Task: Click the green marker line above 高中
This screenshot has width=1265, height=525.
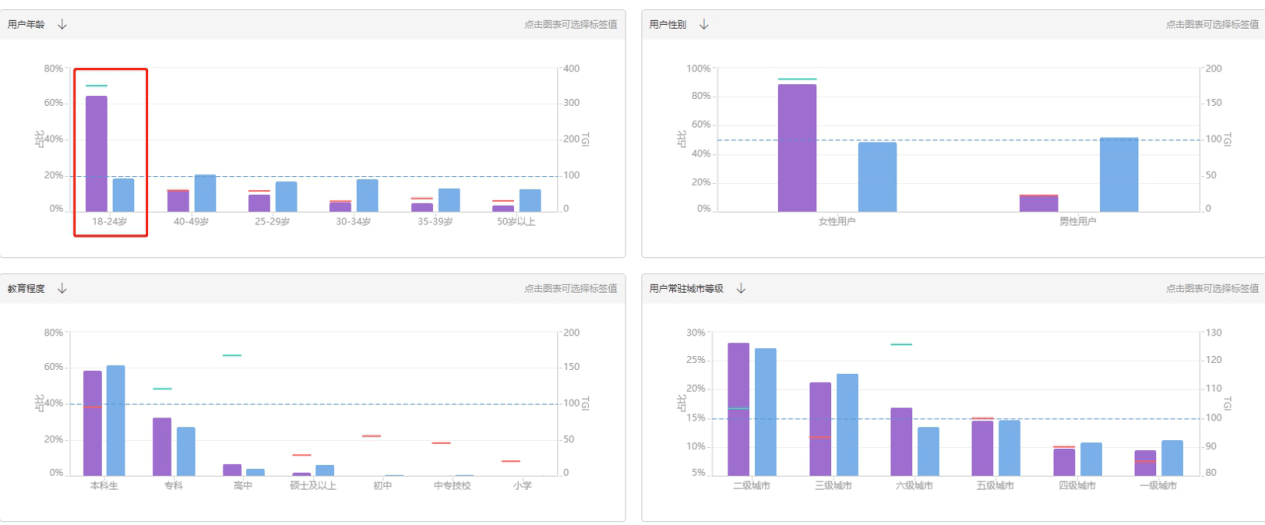Action: click(232, 355)
